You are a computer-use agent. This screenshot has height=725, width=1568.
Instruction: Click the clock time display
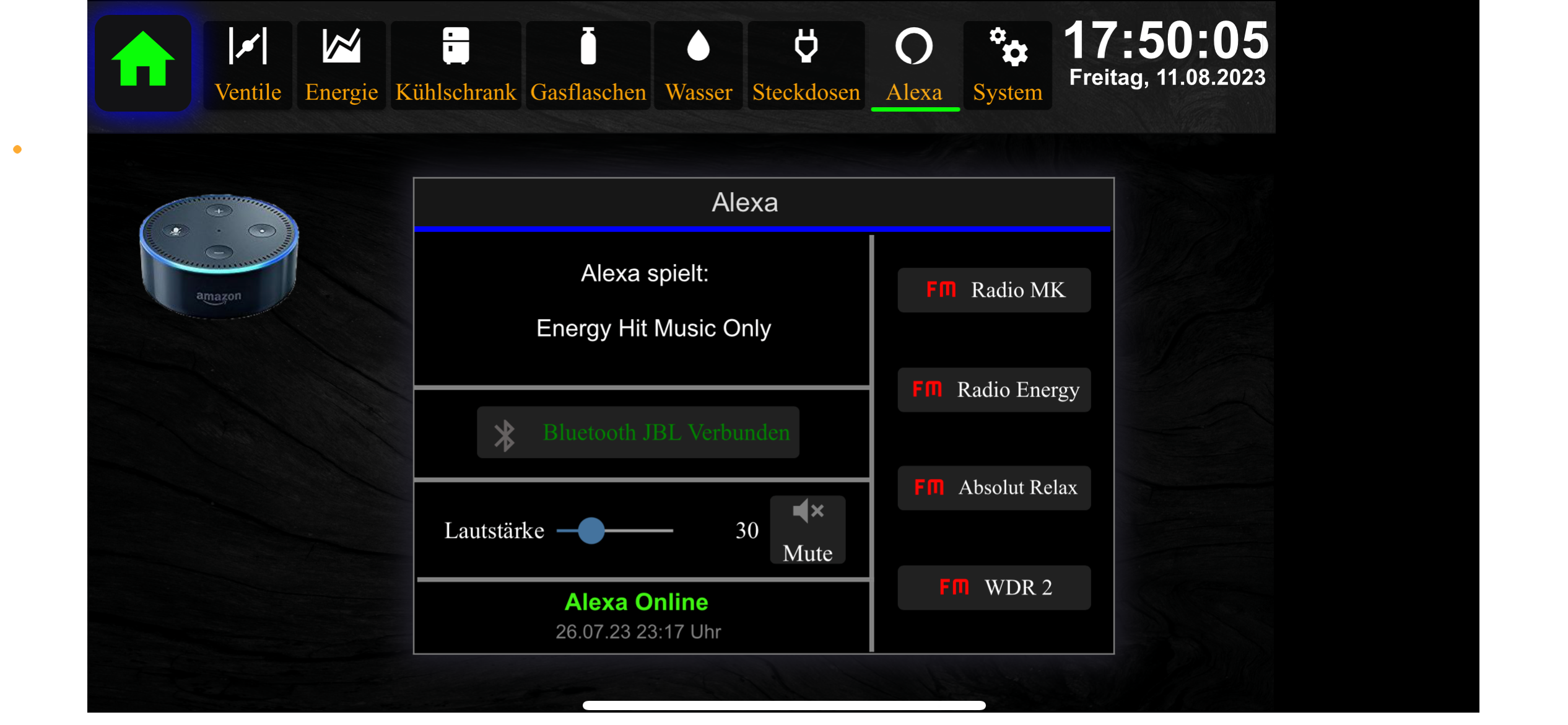(1166, 41)
